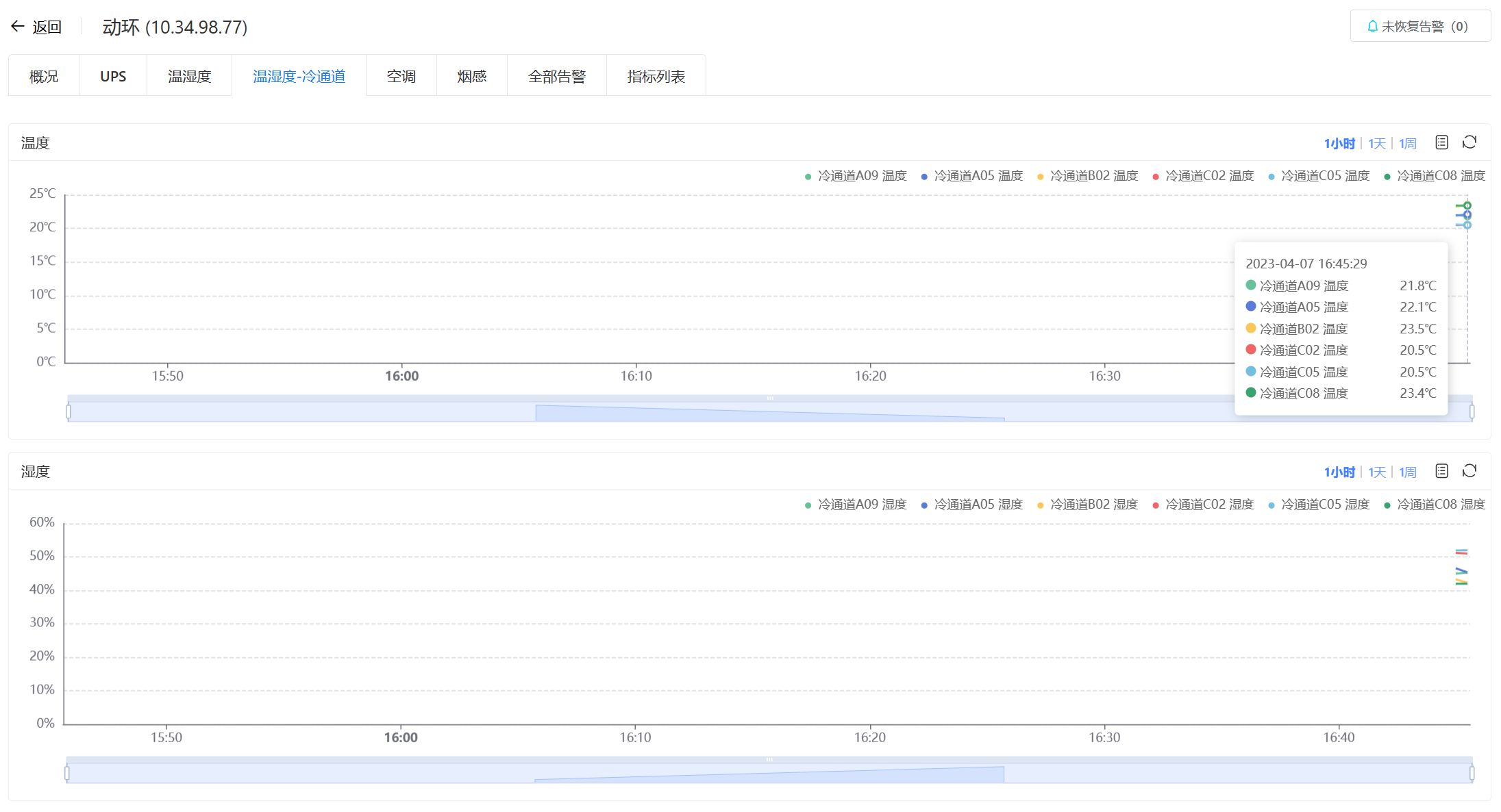Toggle 冷通道C08 湿度 legend series
The image size is (1501, 812).
pos(1435,505)
